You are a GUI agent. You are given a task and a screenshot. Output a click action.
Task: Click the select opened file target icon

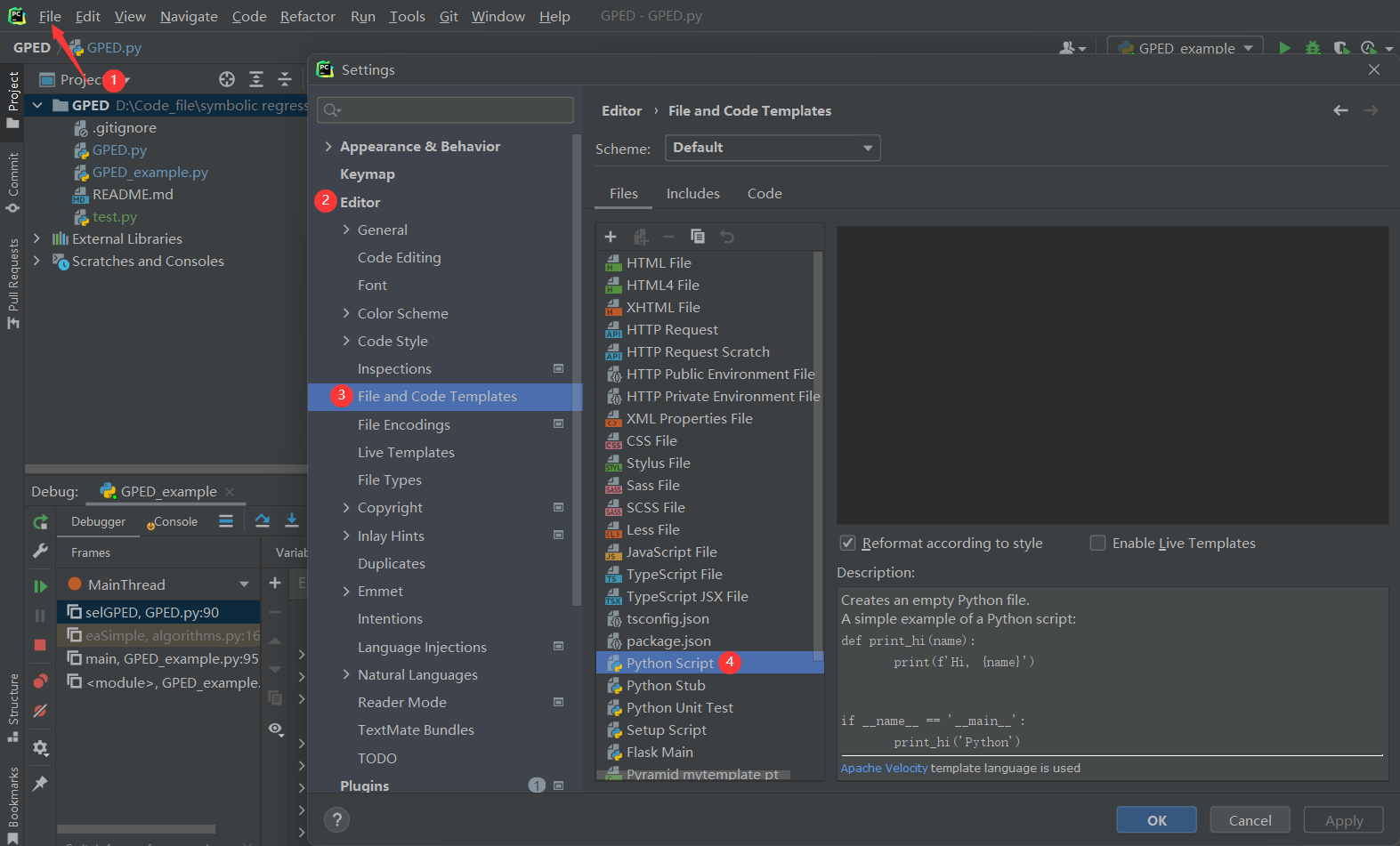point(227,79)
